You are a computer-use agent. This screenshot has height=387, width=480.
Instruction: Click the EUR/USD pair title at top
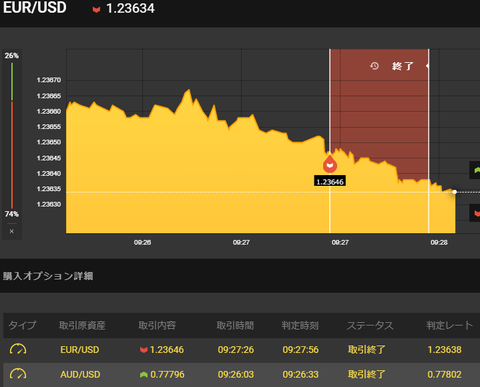pos(35,8)
